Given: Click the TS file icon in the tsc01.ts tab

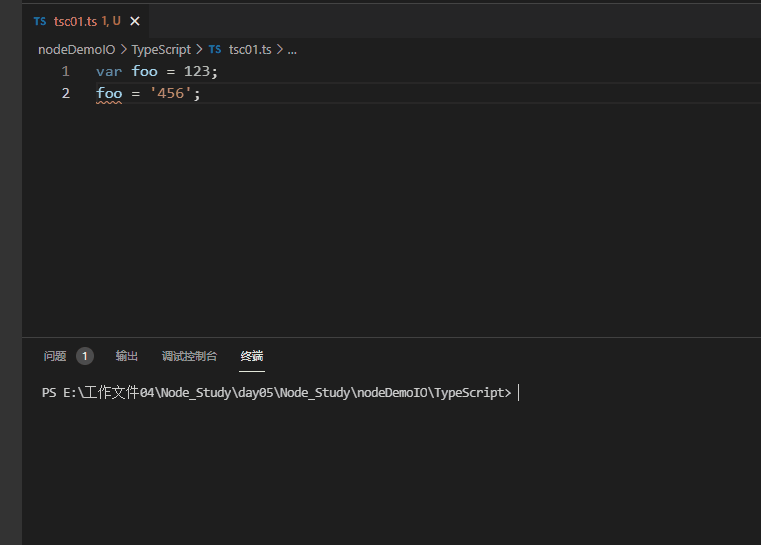Looking at the screenshot, I should 39,21.
